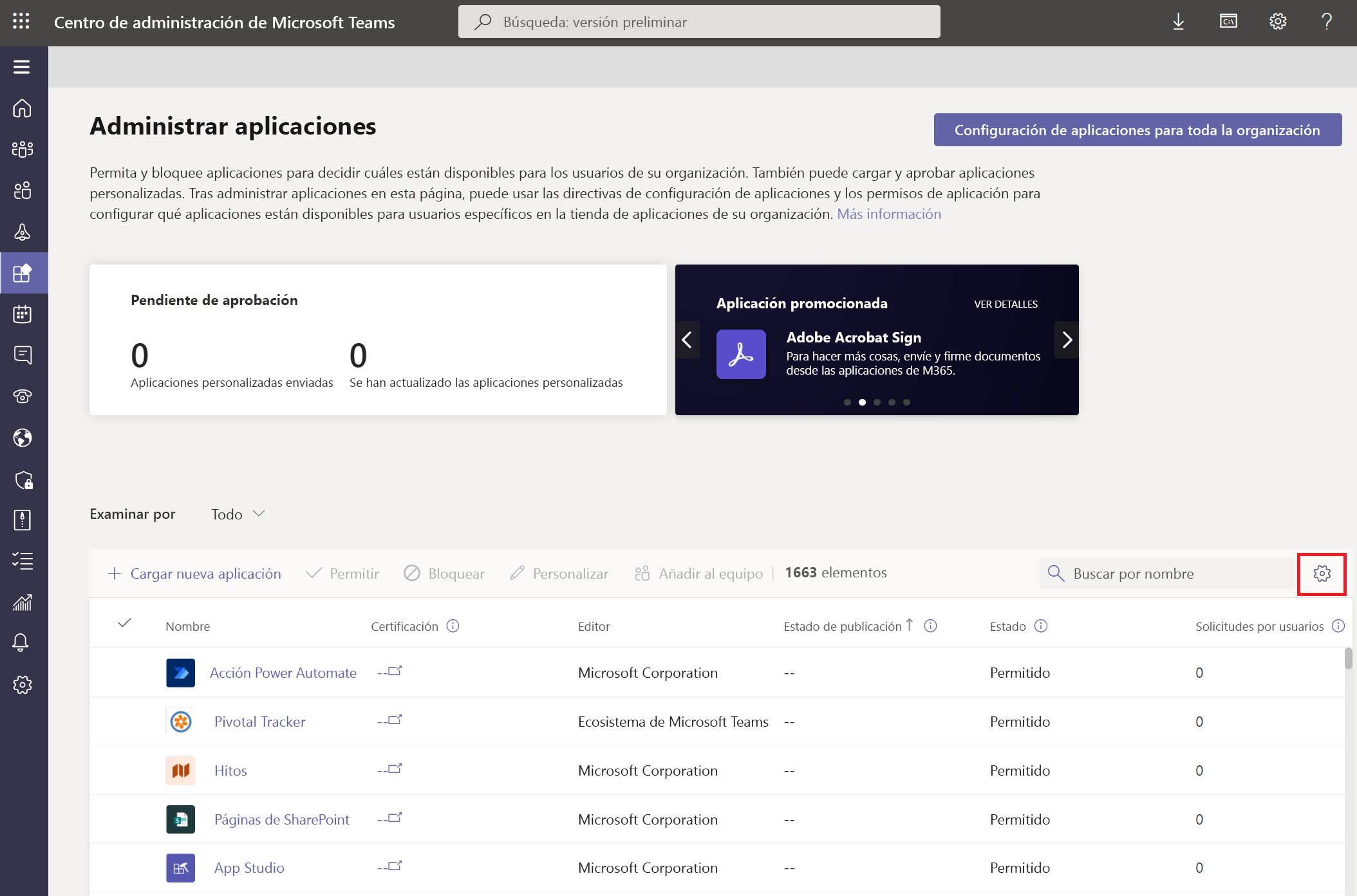1357x896 pixels.
Task: Open Teams devices sidebar icon
Action: (x=23, y=232)
